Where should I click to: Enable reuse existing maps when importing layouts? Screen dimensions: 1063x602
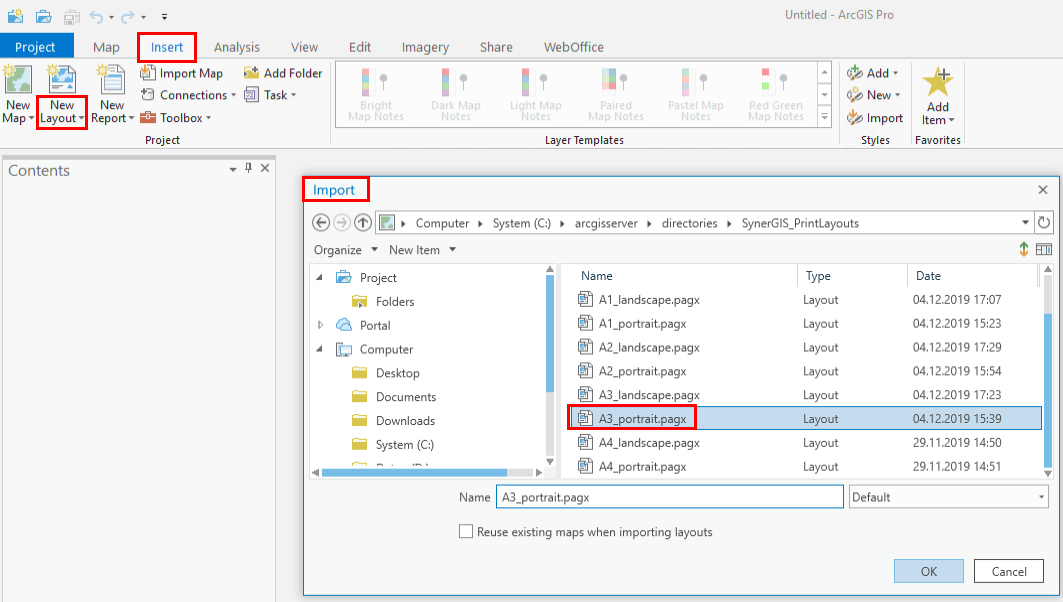click(x=466, y=531)
